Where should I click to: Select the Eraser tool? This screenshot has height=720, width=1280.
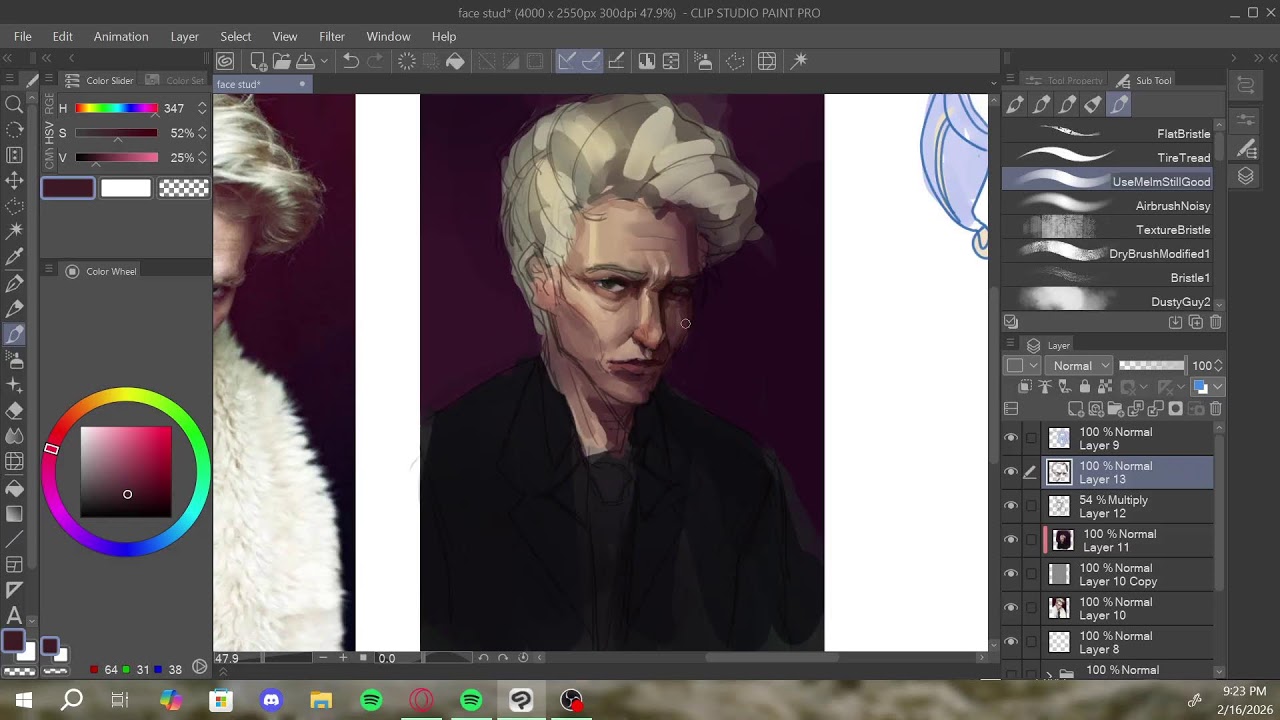click(x=15, y=411)
